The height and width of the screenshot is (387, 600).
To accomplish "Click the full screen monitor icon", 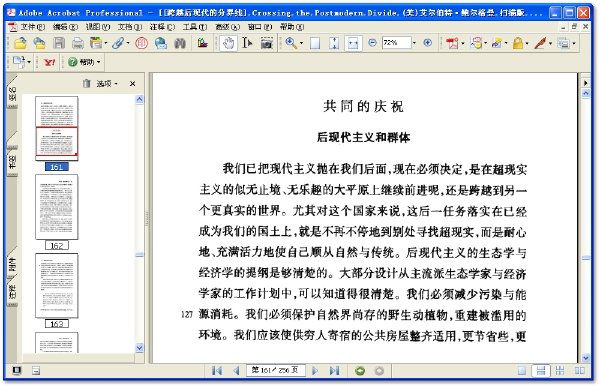I will click(16, 370).
